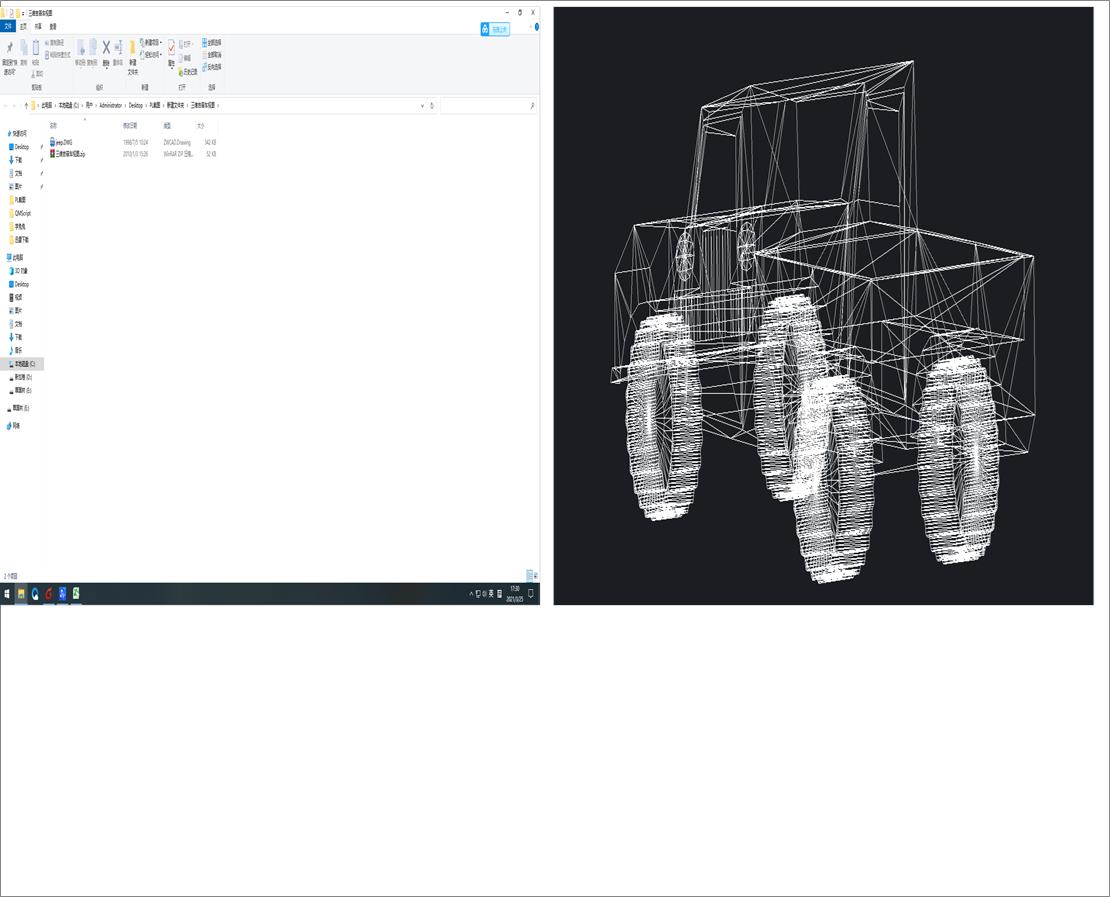1110x897 pixels.
Task: Click the Refresh icon beside the address bar
Action: [x=432, y=105]
